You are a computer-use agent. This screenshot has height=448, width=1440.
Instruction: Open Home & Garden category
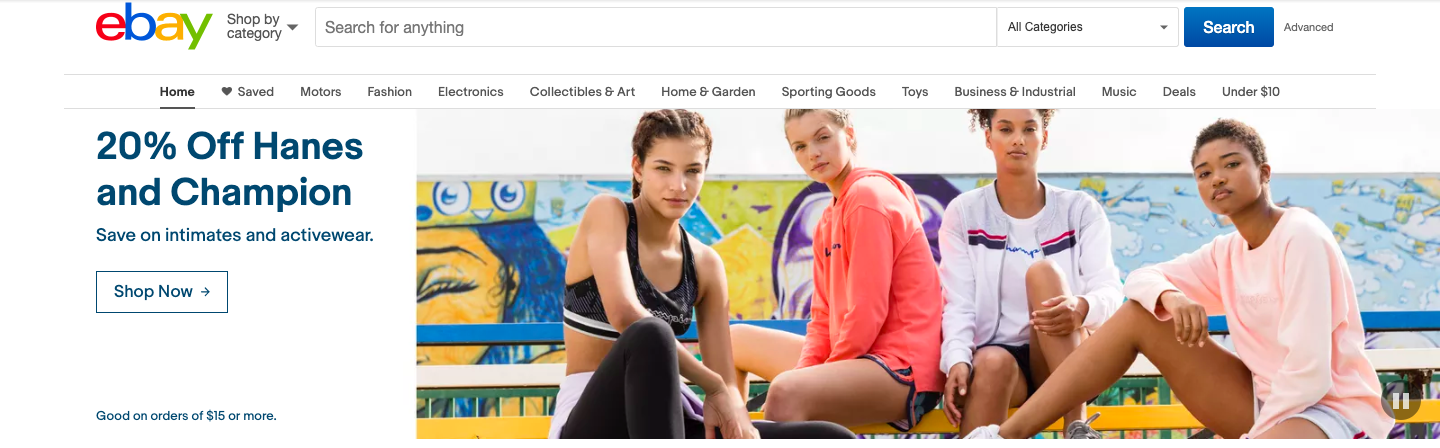tap(708, 91)
